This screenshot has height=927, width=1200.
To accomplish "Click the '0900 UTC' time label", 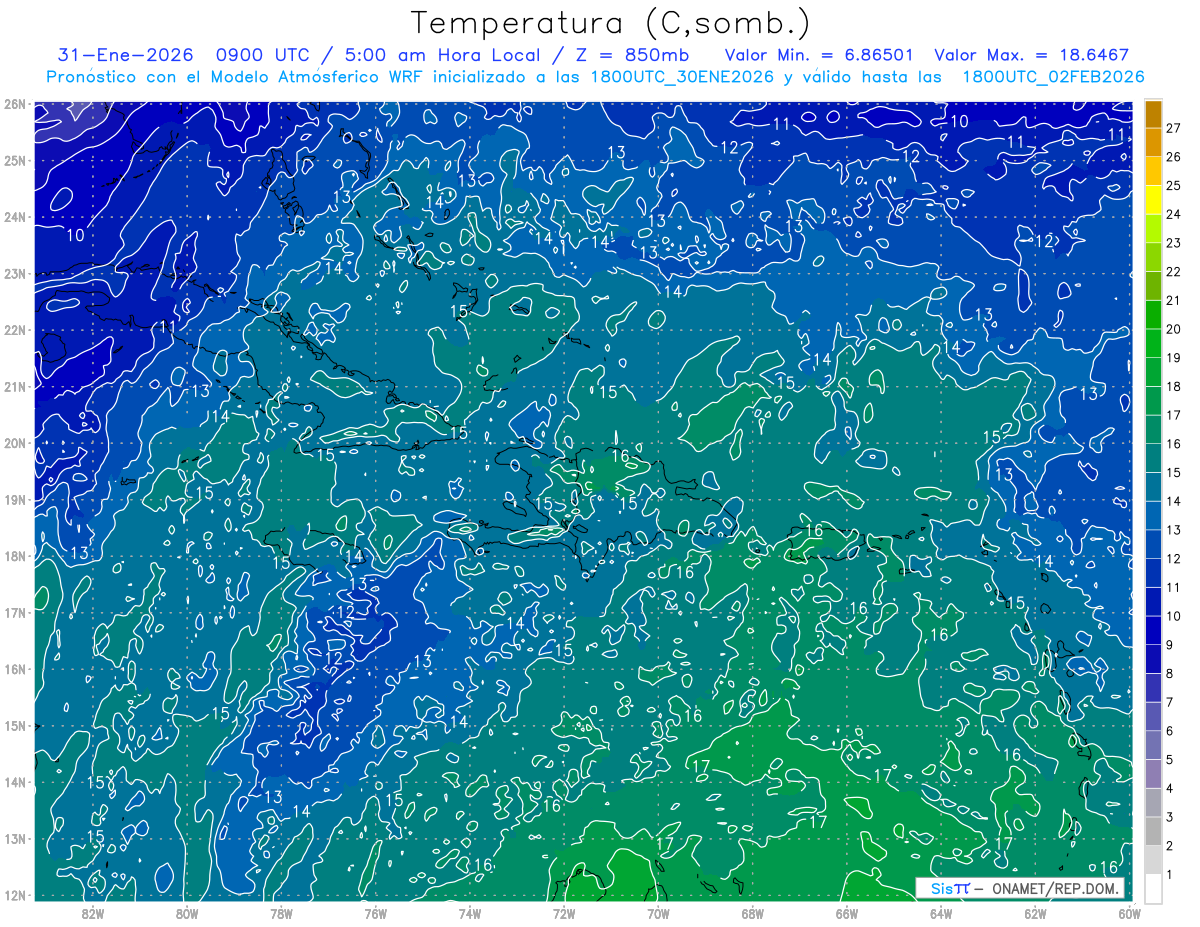I will (x=263, y=55).
